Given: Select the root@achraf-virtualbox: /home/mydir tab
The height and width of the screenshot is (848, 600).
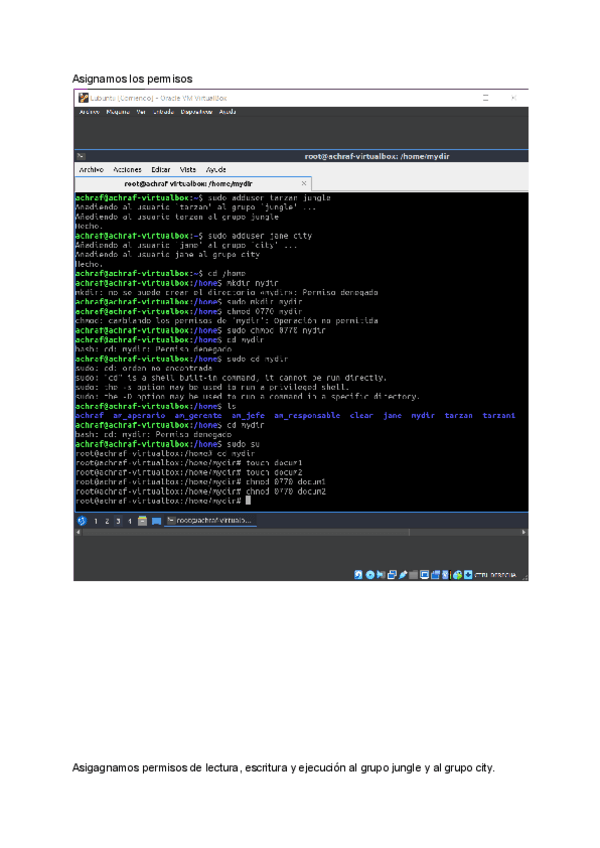Looking at the screenshot, I should (188, 184).
